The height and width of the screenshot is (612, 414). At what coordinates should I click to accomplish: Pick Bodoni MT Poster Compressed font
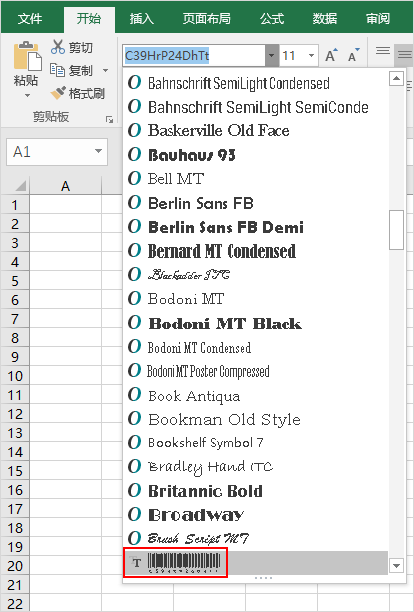(256, 371)
